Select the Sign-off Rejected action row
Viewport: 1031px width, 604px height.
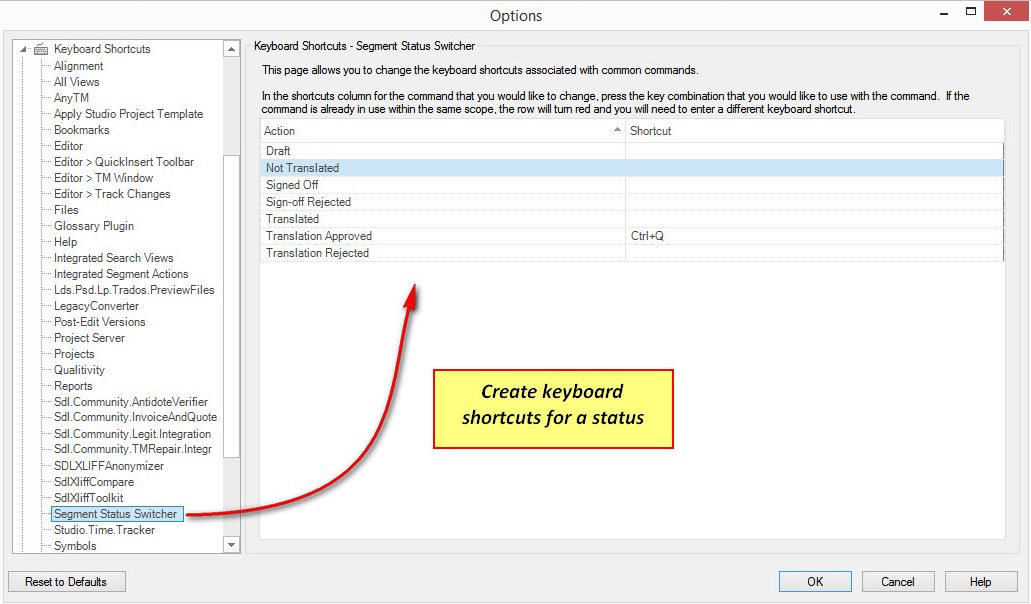coord(631,202)
